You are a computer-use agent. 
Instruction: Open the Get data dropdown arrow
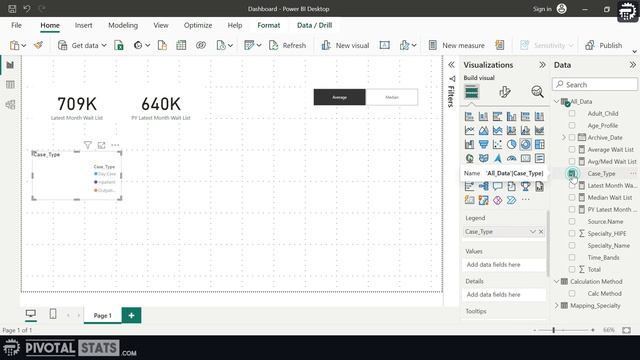pyautogui.click(x=104, y=45)
